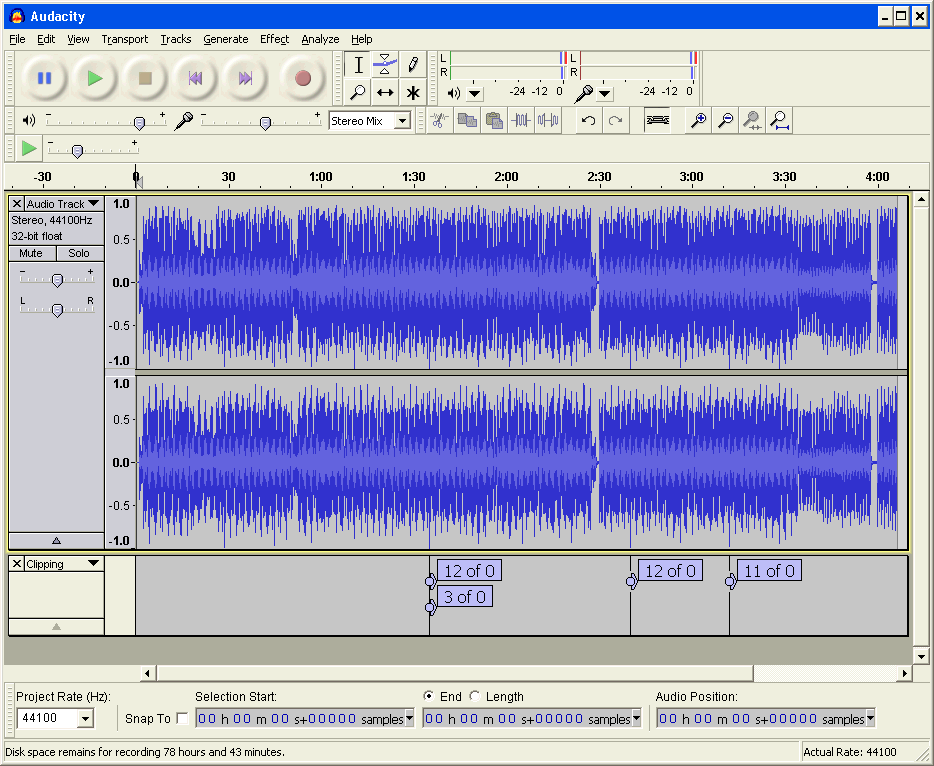Viewport: 934px width, 766px height.
Task: Open output meter options dropdown arrow
Action: (x=475, y=93)
